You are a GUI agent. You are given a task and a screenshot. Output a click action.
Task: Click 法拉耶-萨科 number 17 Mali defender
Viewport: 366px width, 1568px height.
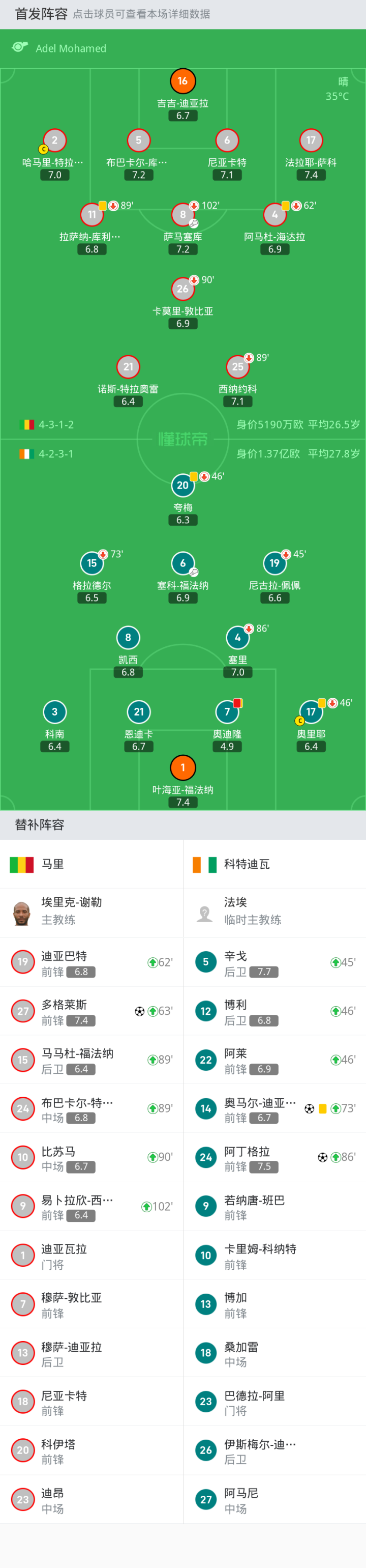coord(311,140)
